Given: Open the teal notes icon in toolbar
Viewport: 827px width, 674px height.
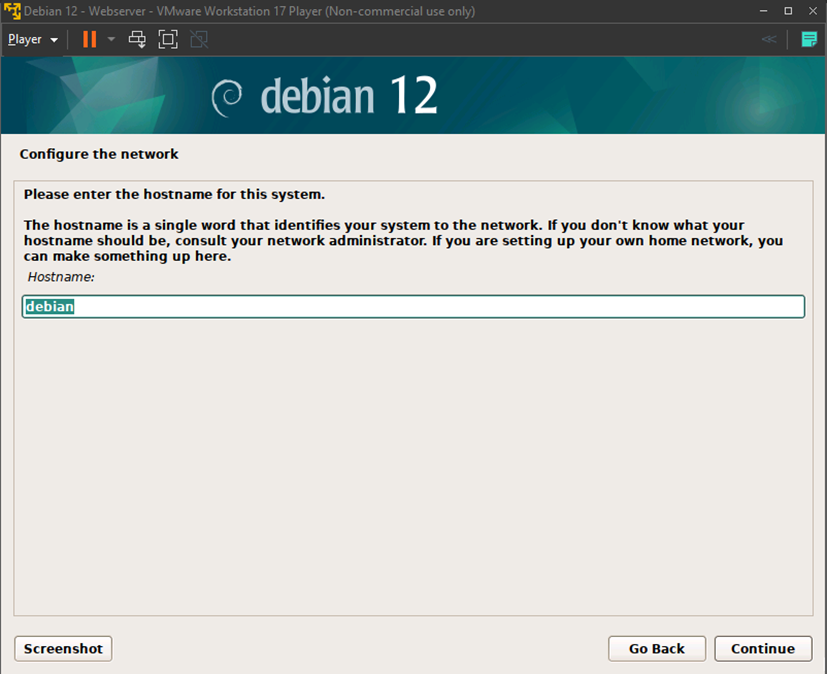Looking at the screenshot, I should pyautogui.click(x=809, y=39).
